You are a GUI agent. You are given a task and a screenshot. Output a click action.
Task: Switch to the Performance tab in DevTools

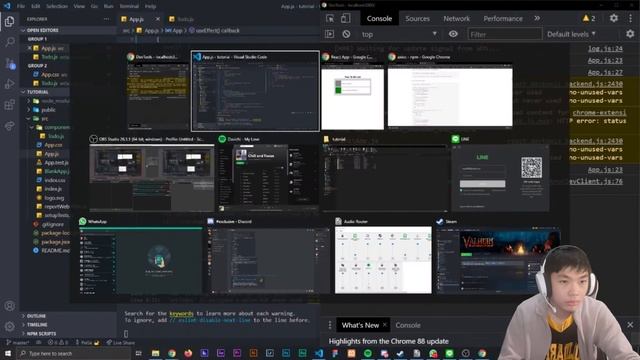(503, 18)
